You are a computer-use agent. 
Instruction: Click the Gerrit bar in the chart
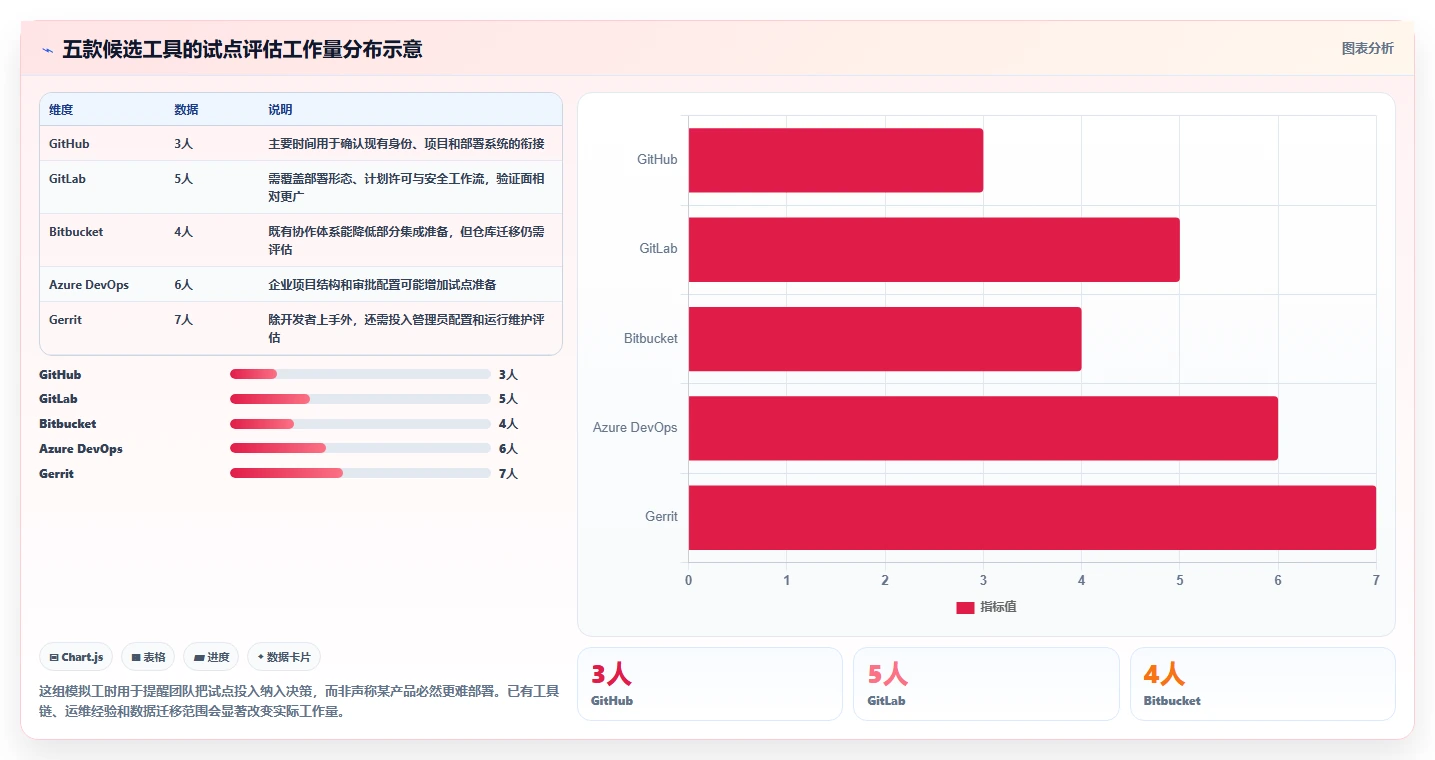[x=1032, y=517]
